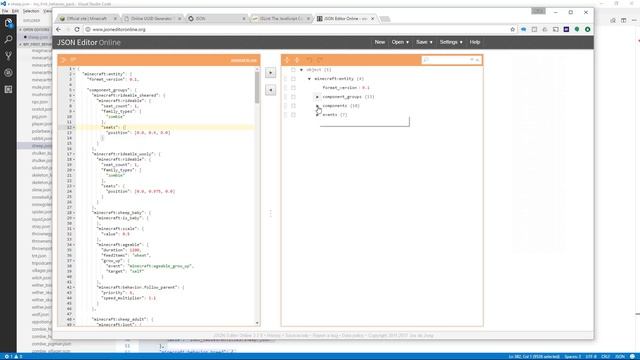Fold code at line 28 sheep_baby
The width and height of the screenshot is (640, 360).
click(74, 213)
